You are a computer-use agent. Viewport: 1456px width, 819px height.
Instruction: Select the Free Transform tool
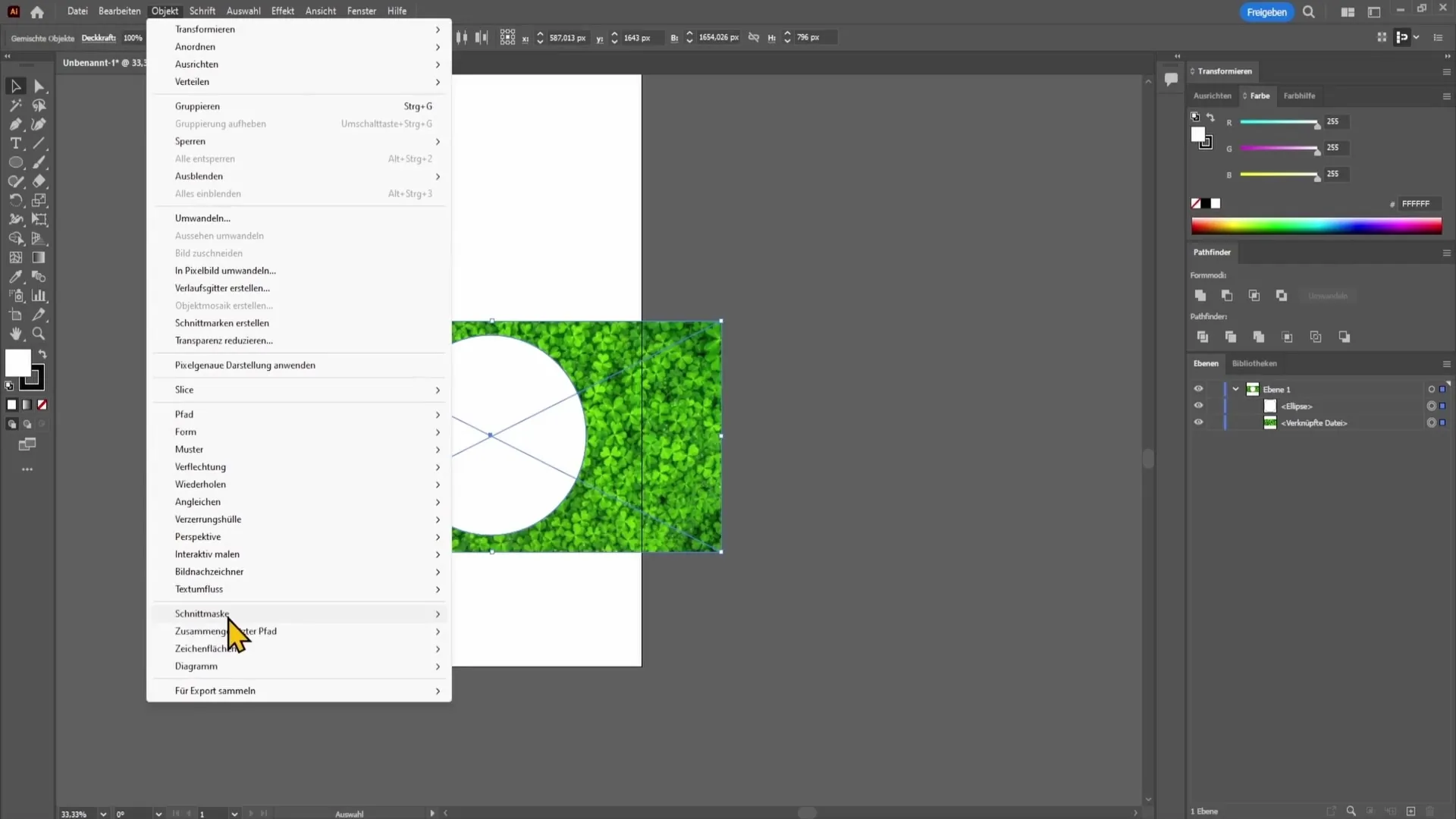point(39,219)
